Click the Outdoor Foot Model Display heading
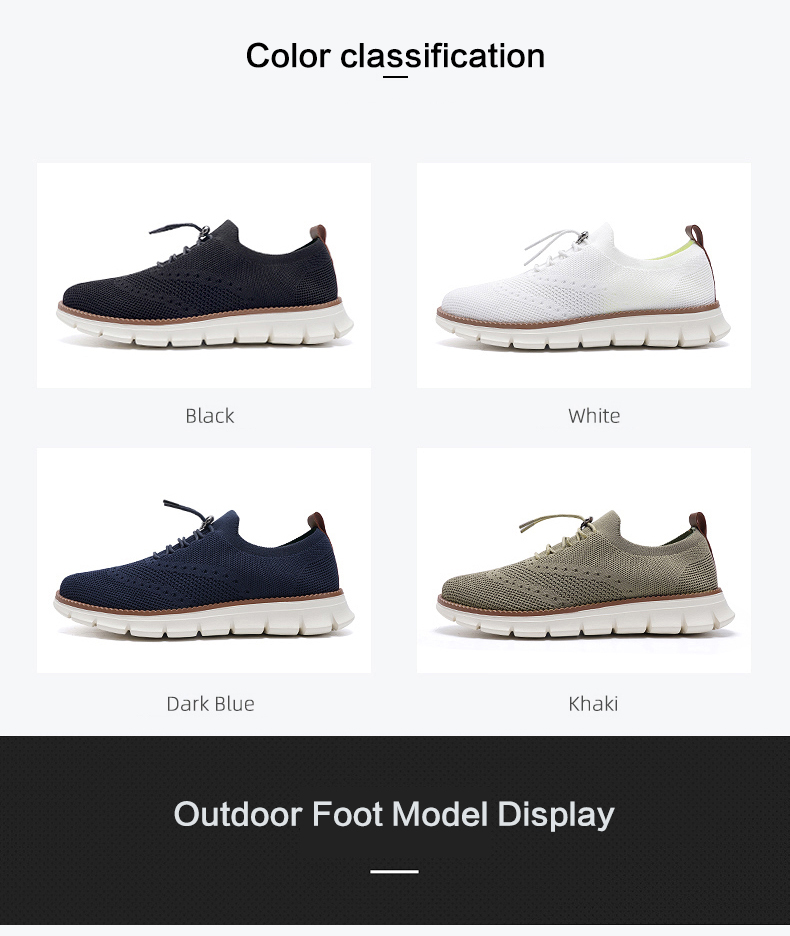This screenshot has height=936, width=790. coord(394,814)
